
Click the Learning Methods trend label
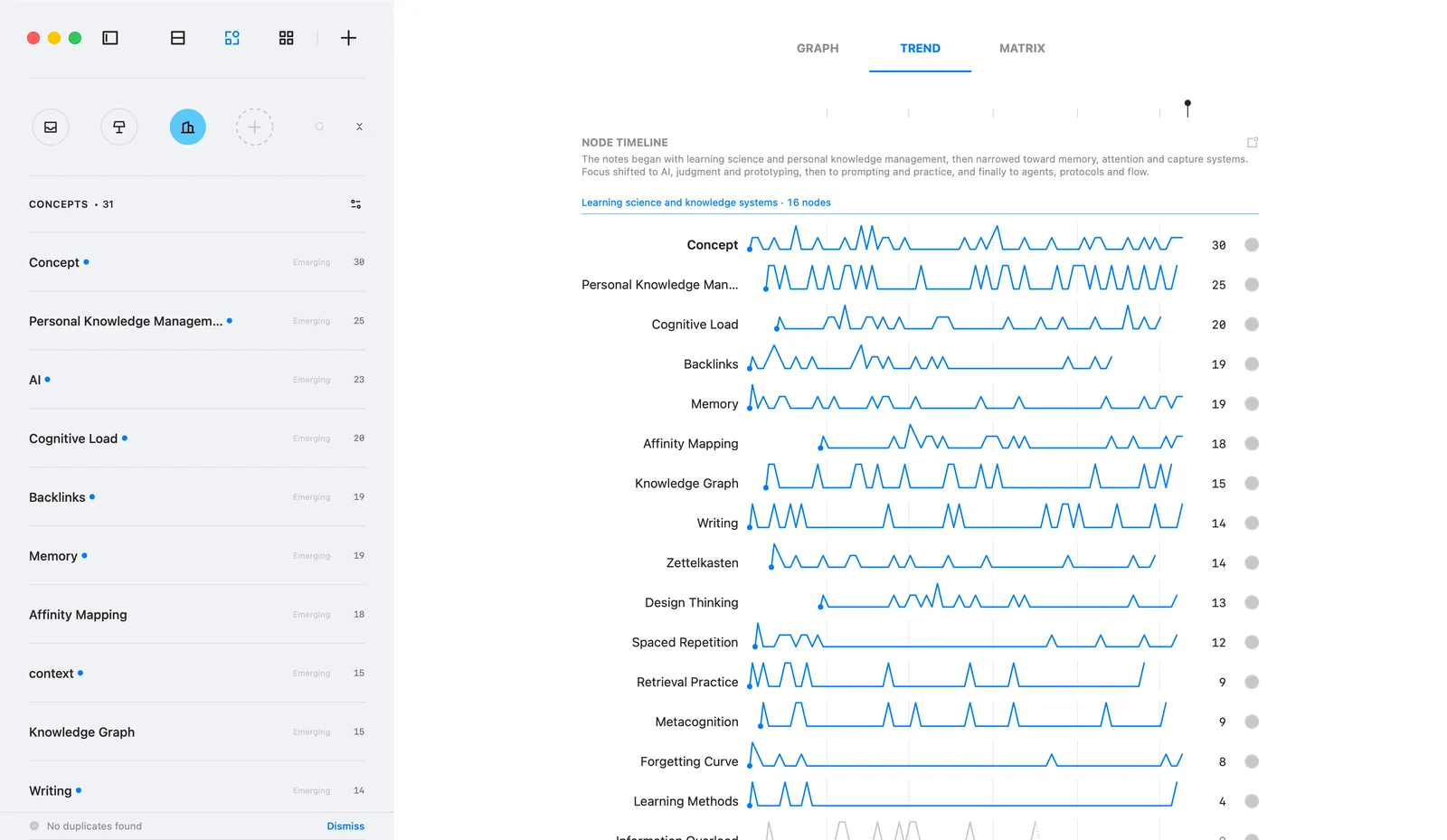point(686,802)
